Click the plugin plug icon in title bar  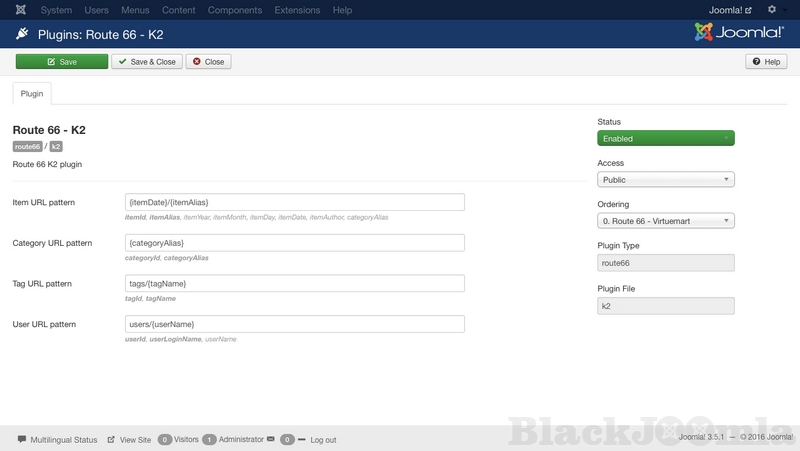[22, 34]
